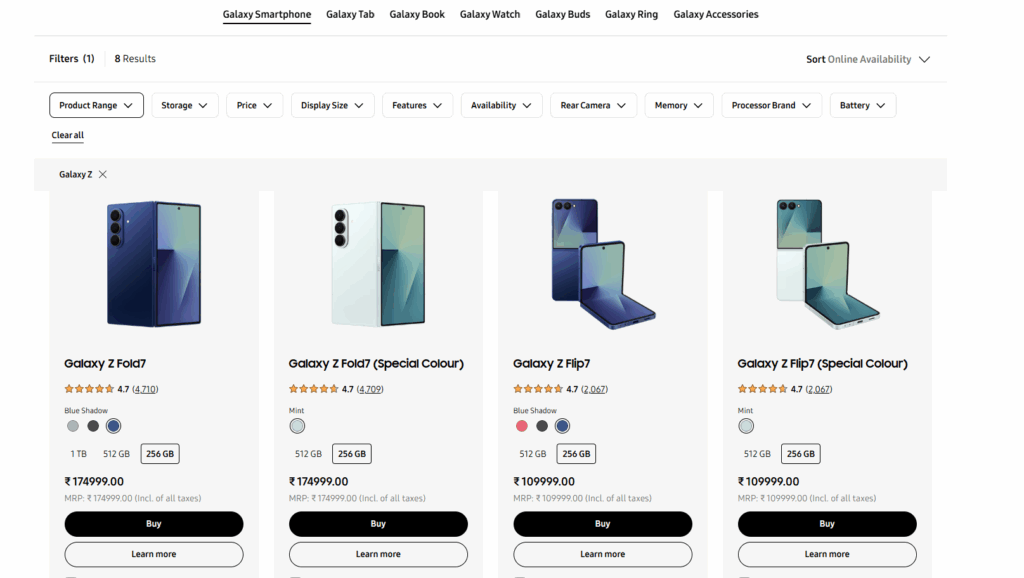Open the Display Size filter dropdown
1024x578 pixels.
(x=333, y=105)
